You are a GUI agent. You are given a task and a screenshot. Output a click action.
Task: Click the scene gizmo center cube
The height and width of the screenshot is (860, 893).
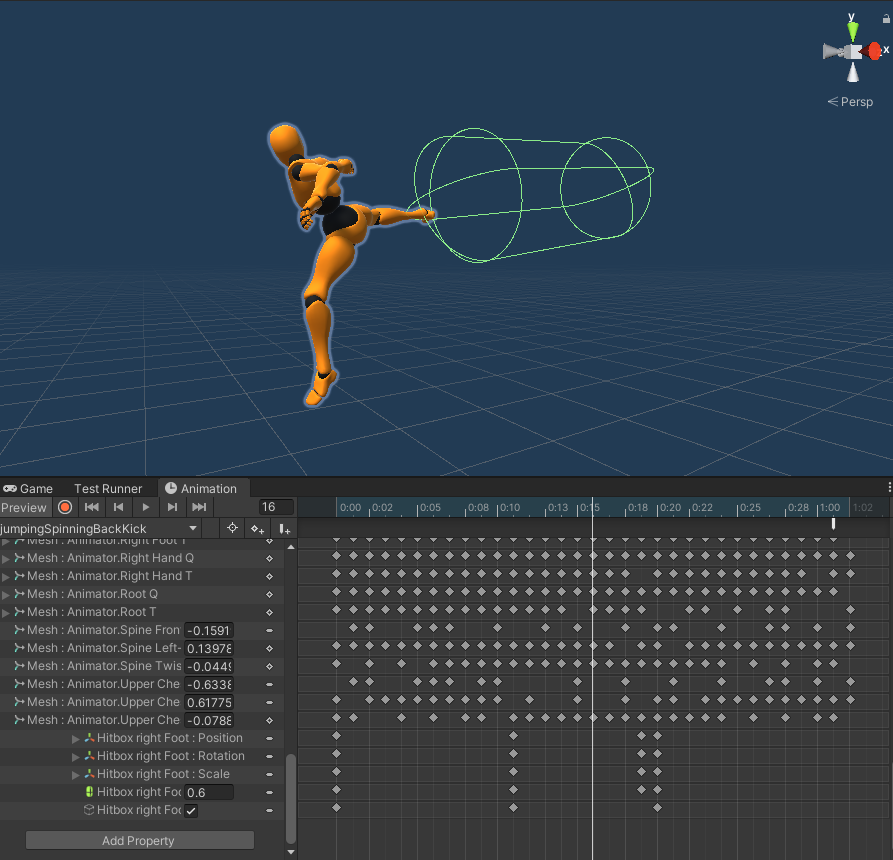point(853,51)
